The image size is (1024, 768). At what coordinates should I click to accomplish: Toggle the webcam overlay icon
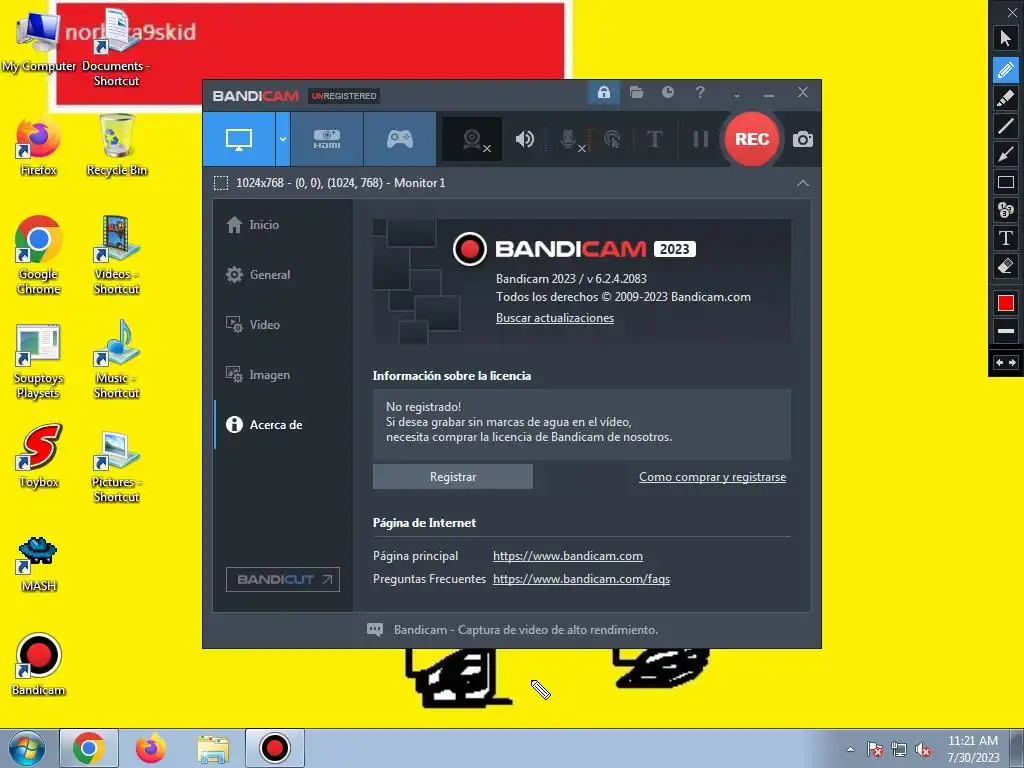pos(472,139)
